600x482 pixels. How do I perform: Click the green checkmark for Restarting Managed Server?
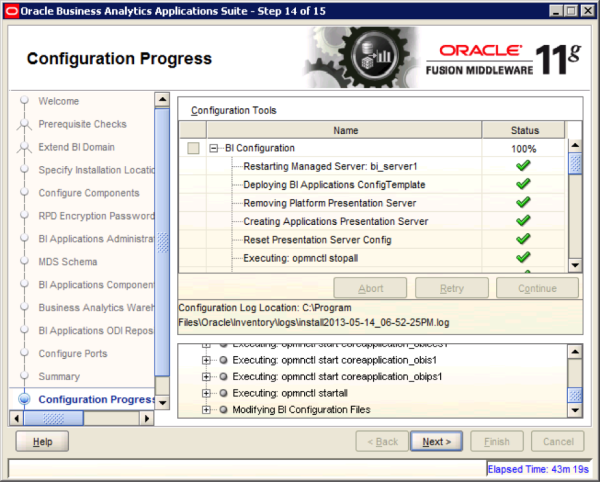(x=522, y=167)
